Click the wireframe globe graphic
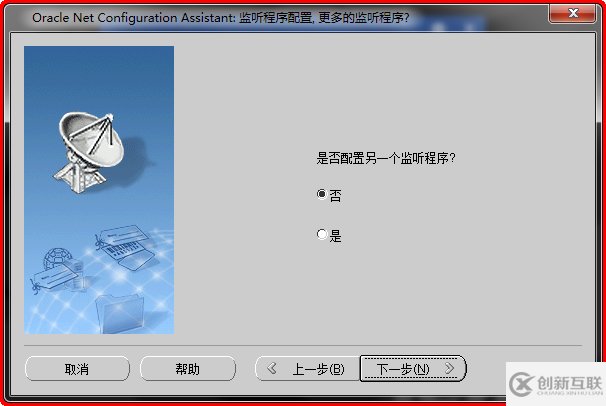606x406 pixels. pyautogui.click(x=58, y=259)
